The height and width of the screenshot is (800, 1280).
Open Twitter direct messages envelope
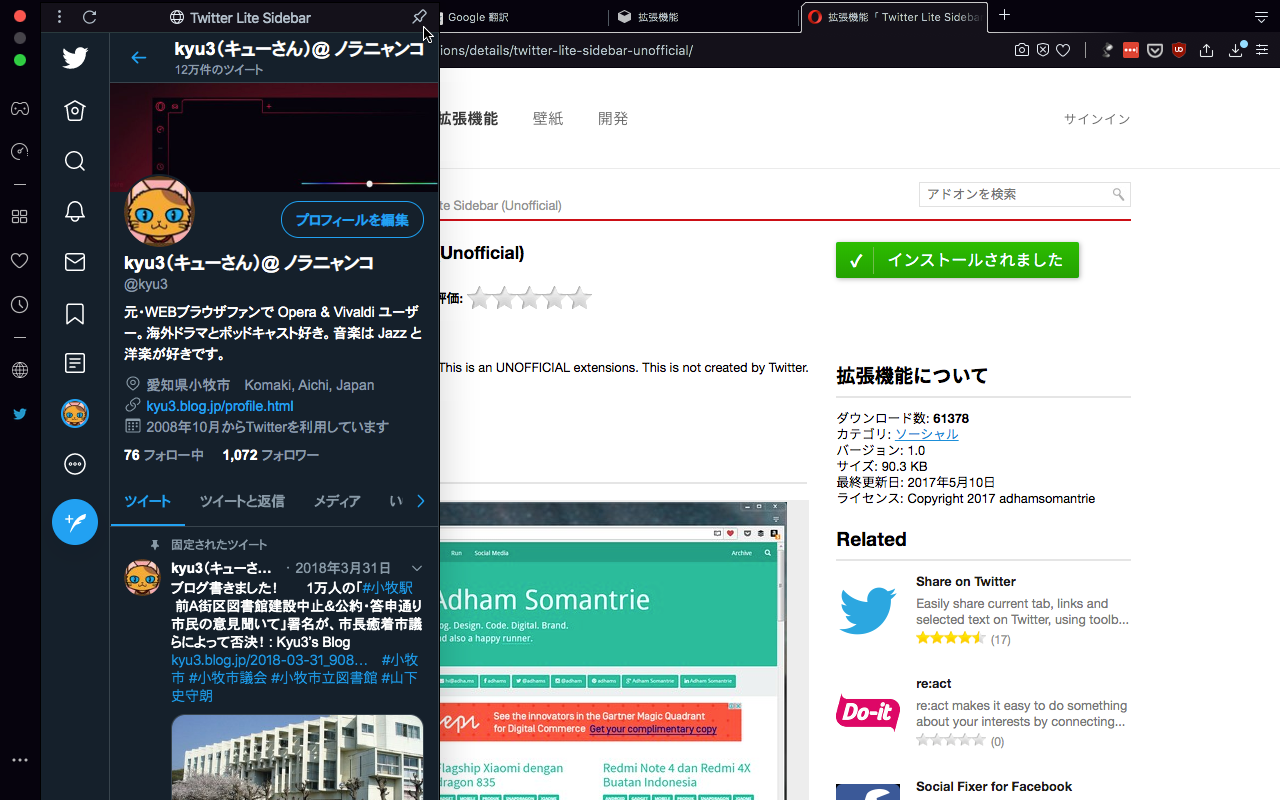[x=75, y=262]
